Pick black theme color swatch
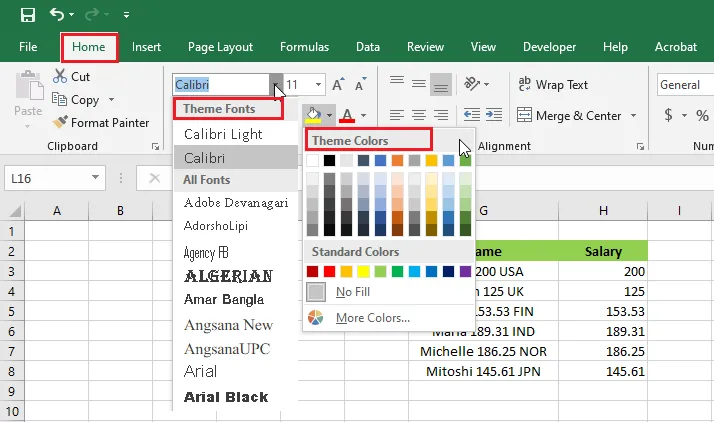 pos(329,160)
